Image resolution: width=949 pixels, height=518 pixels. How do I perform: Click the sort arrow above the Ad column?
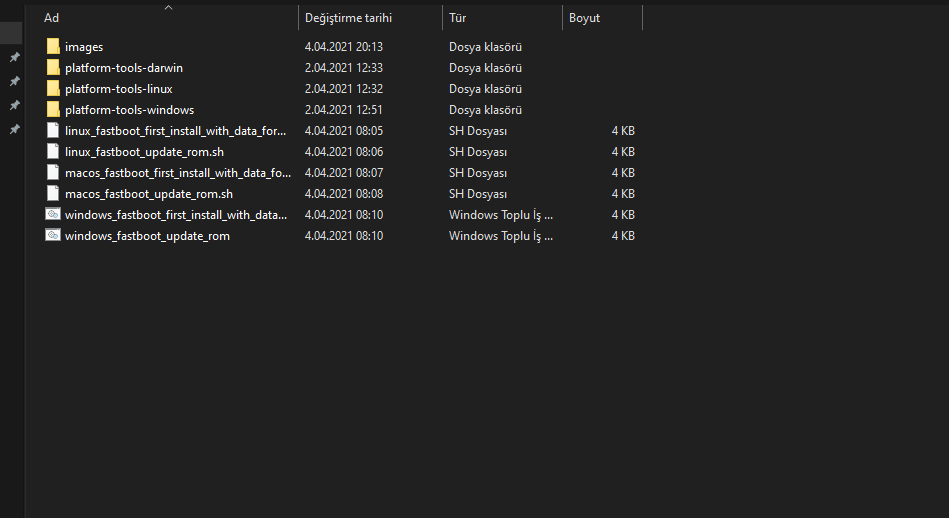coord(169,7)
